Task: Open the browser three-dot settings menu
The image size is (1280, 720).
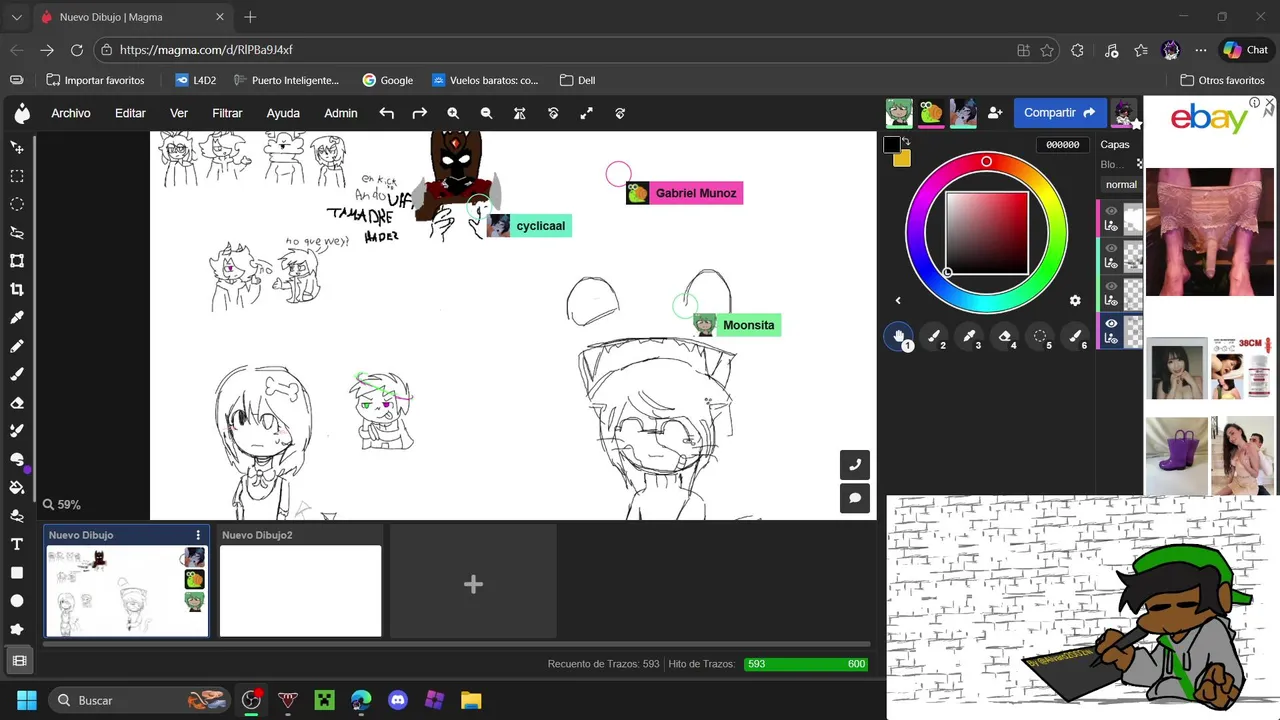Action: click(1201, 50)
